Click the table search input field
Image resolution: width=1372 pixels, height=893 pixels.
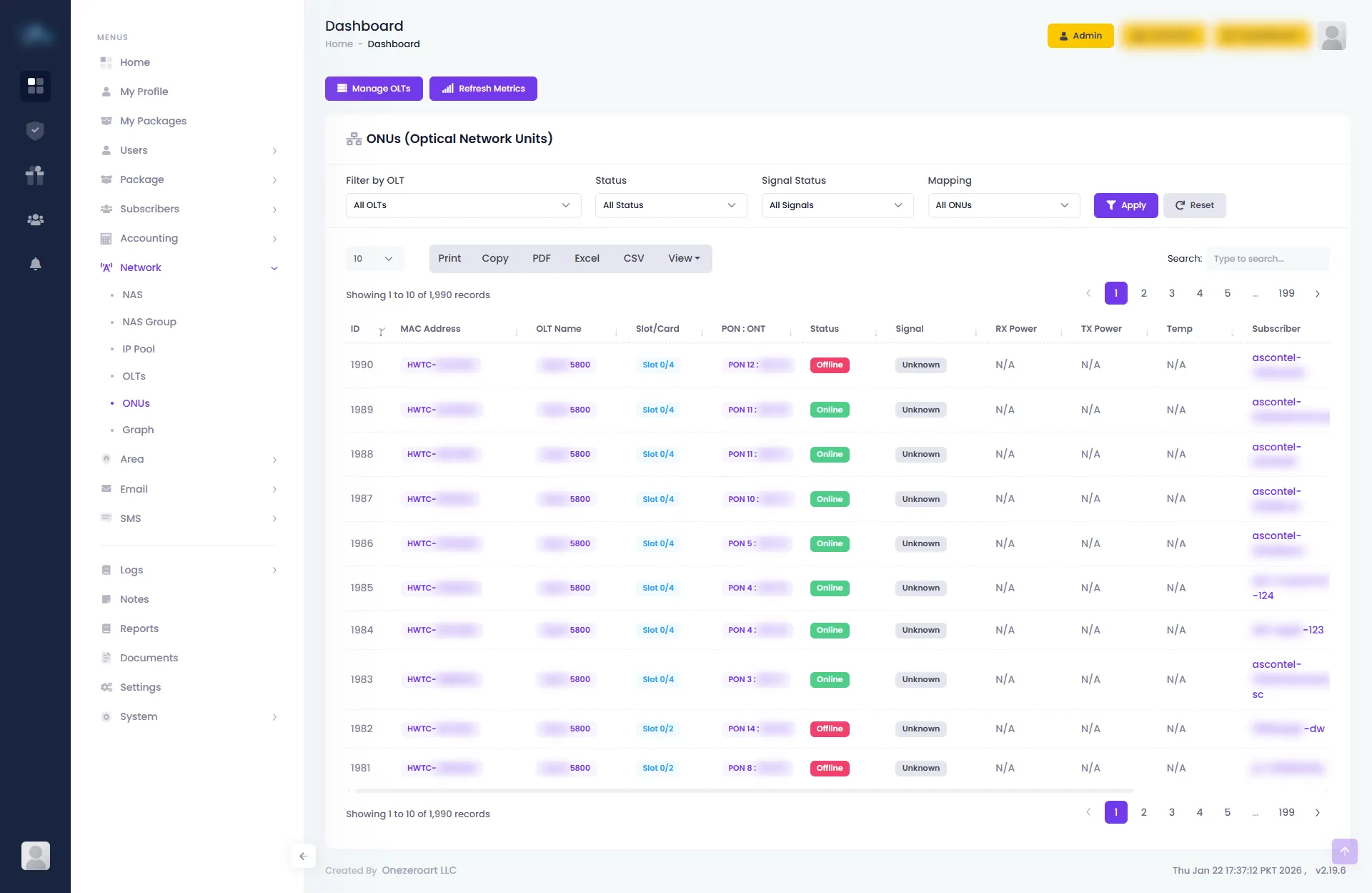[x=1267, y=259]
